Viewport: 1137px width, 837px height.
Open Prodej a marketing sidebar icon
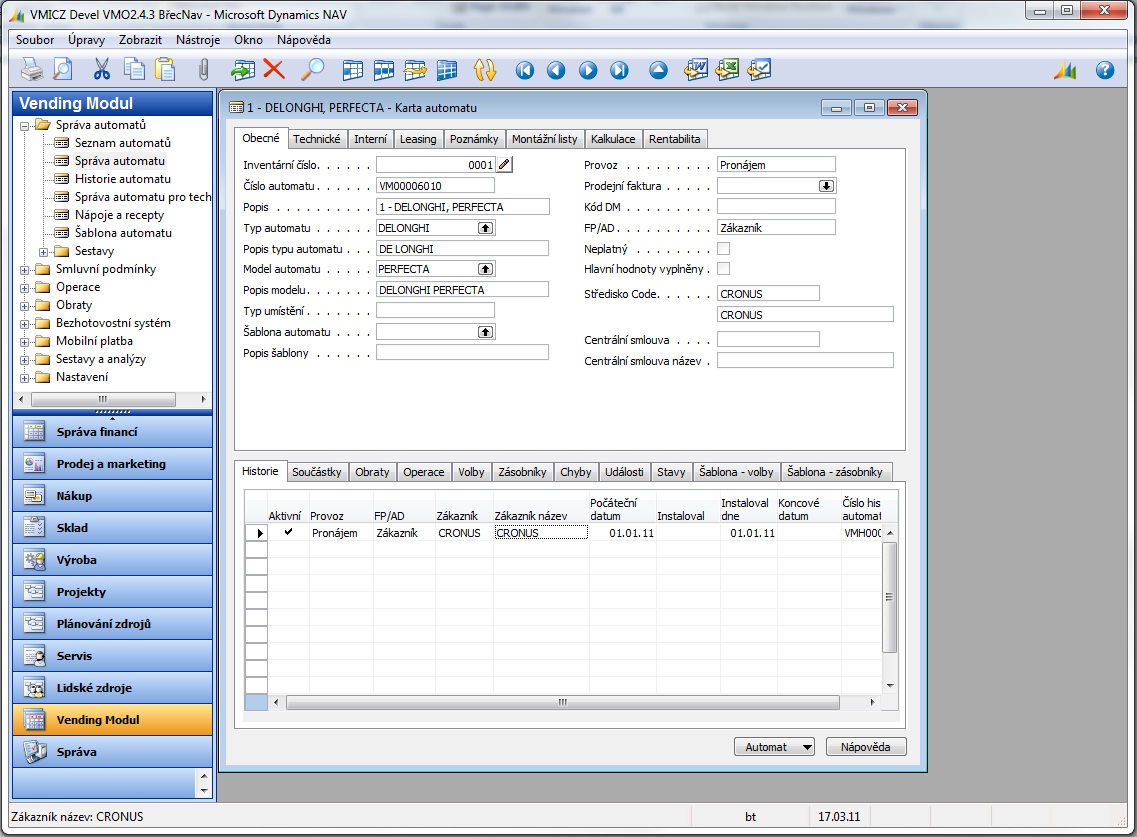click(x=34, y=463)
